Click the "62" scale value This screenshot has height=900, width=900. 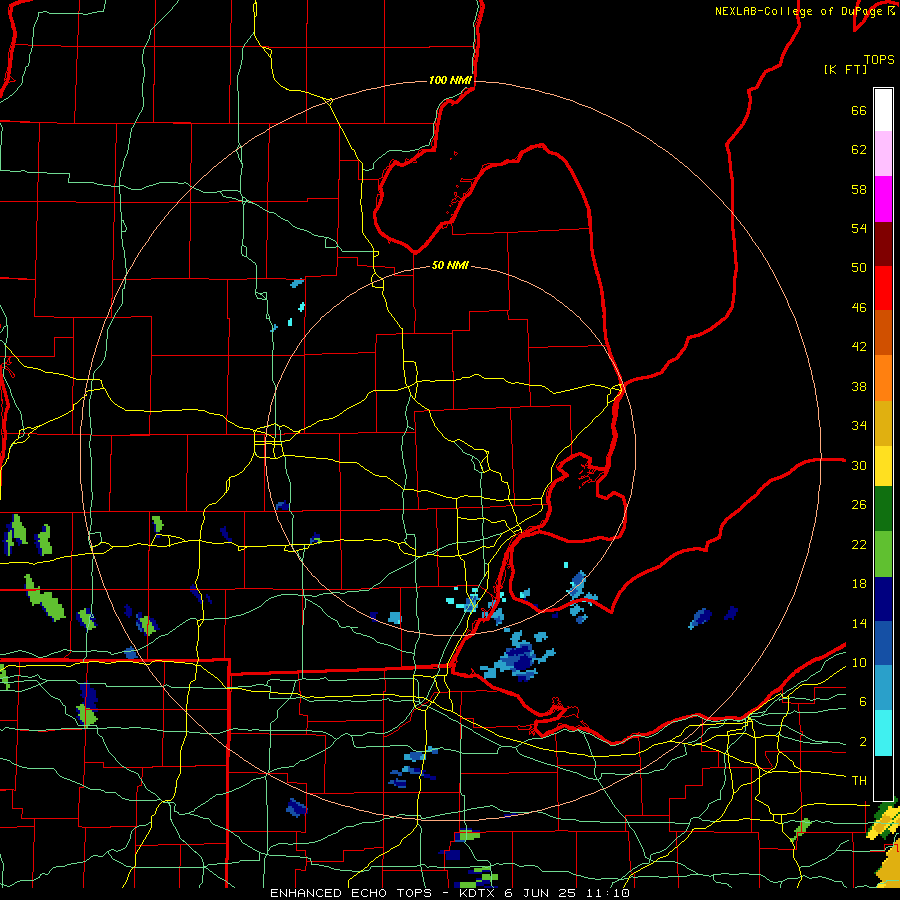click(859, 150)
